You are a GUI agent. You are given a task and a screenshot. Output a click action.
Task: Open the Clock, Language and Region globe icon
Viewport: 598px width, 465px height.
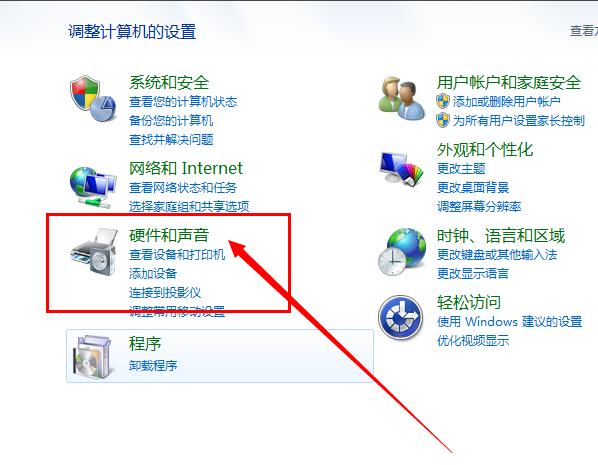pos(402,252)
